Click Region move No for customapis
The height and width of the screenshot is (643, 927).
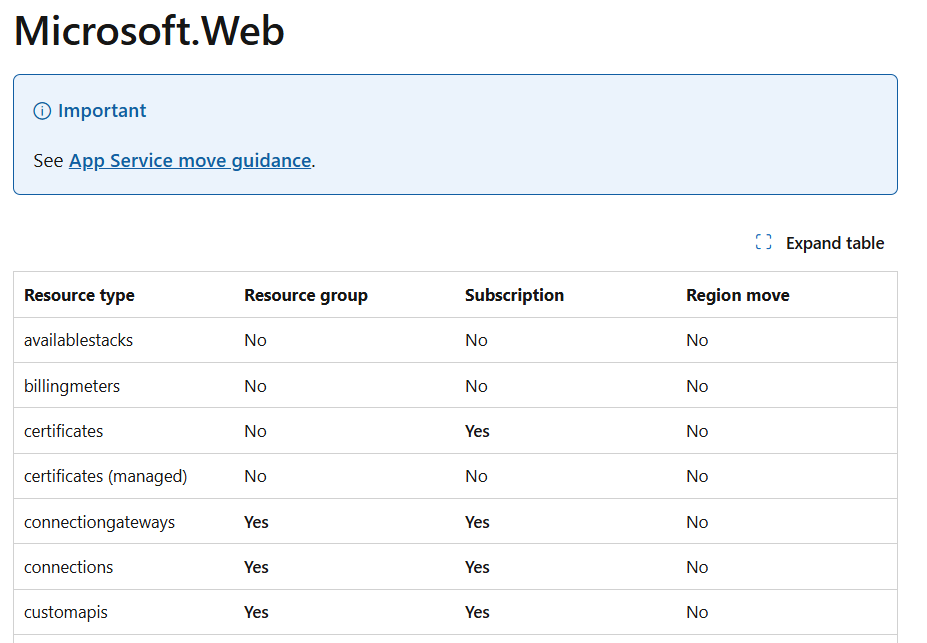click(x=697, y=612)
